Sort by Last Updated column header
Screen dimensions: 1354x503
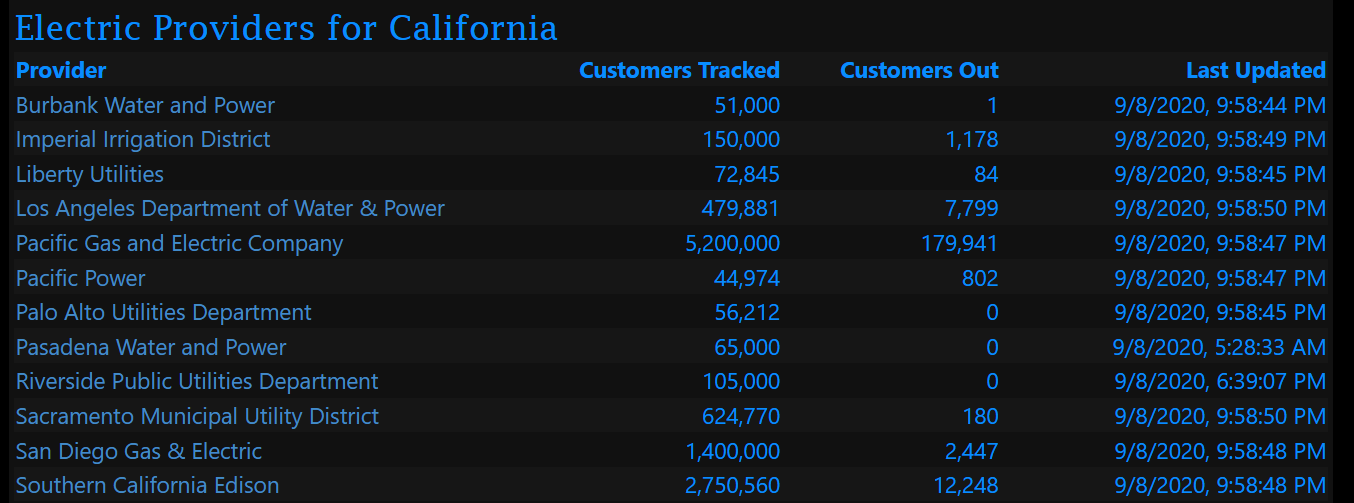[x=1256, y=70]
